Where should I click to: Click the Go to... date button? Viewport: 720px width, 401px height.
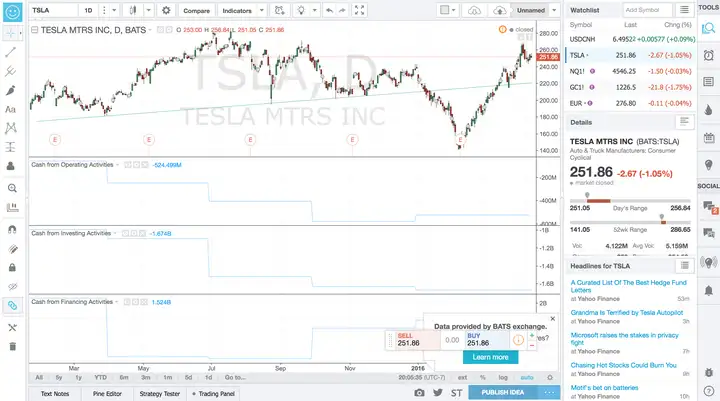click(235, 378)
